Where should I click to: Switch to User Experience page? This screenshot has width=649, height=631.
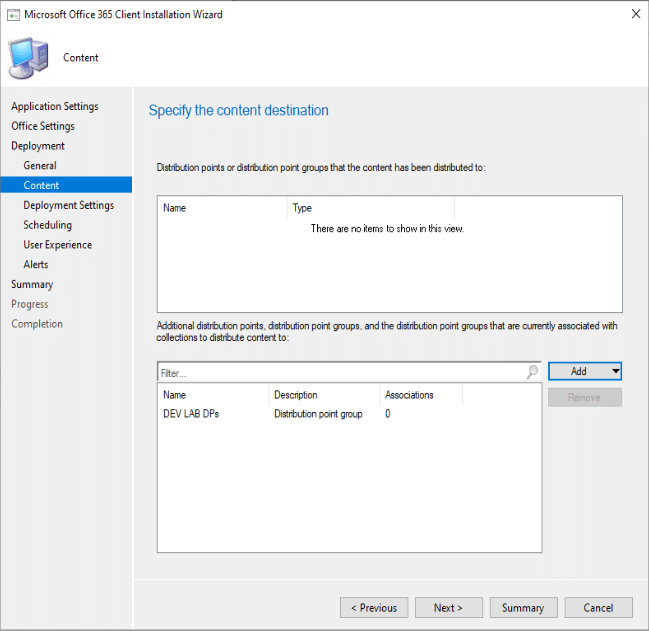(57, 245)
